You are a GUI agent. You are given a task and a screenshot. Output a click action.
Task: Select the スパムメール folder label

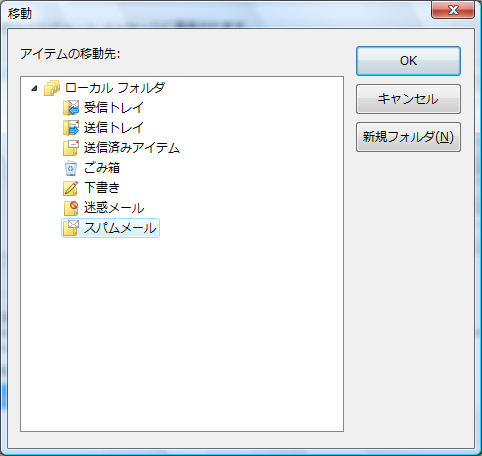click(120, 228)
